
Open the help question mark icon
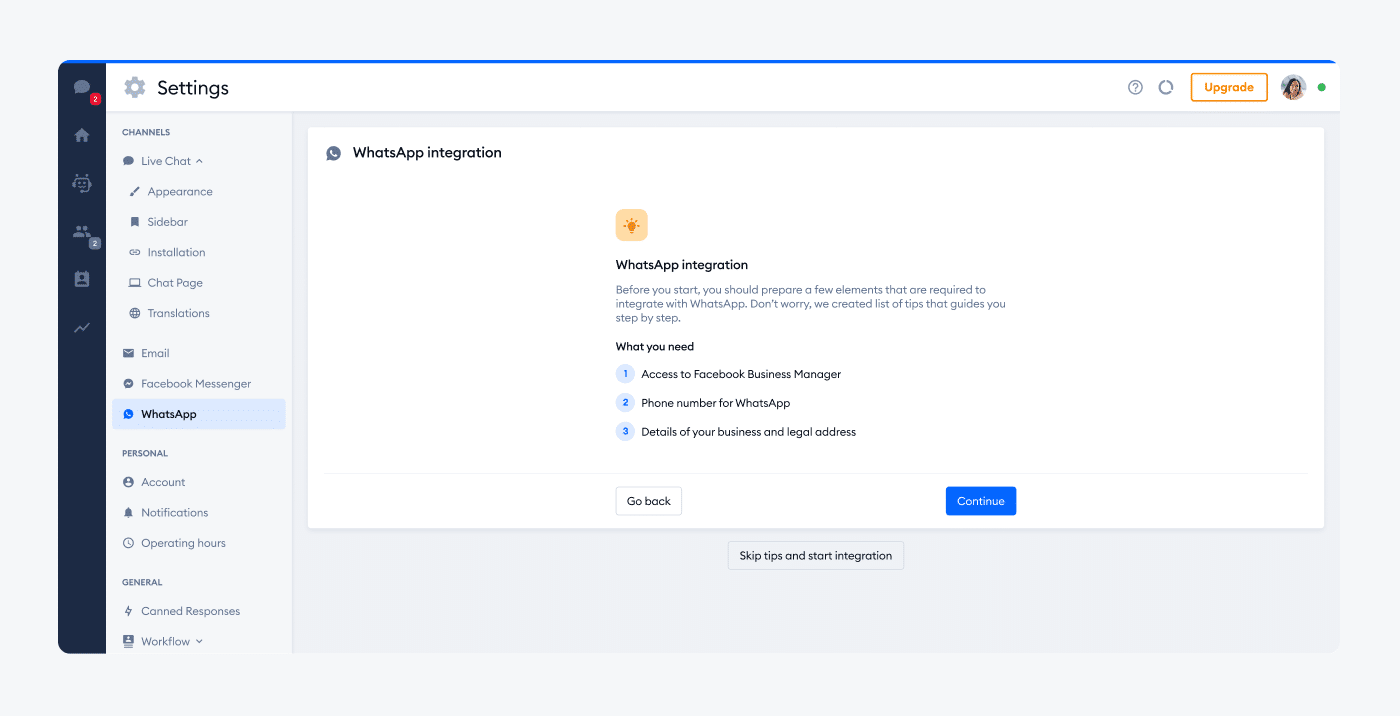click(1135, 88)
